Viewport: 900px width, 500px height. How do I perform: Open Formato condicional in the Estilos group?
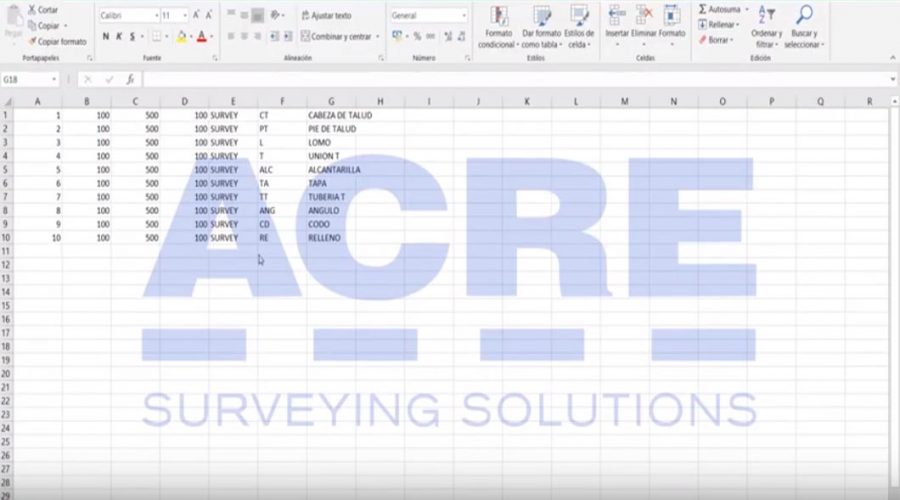coord(497,17)
